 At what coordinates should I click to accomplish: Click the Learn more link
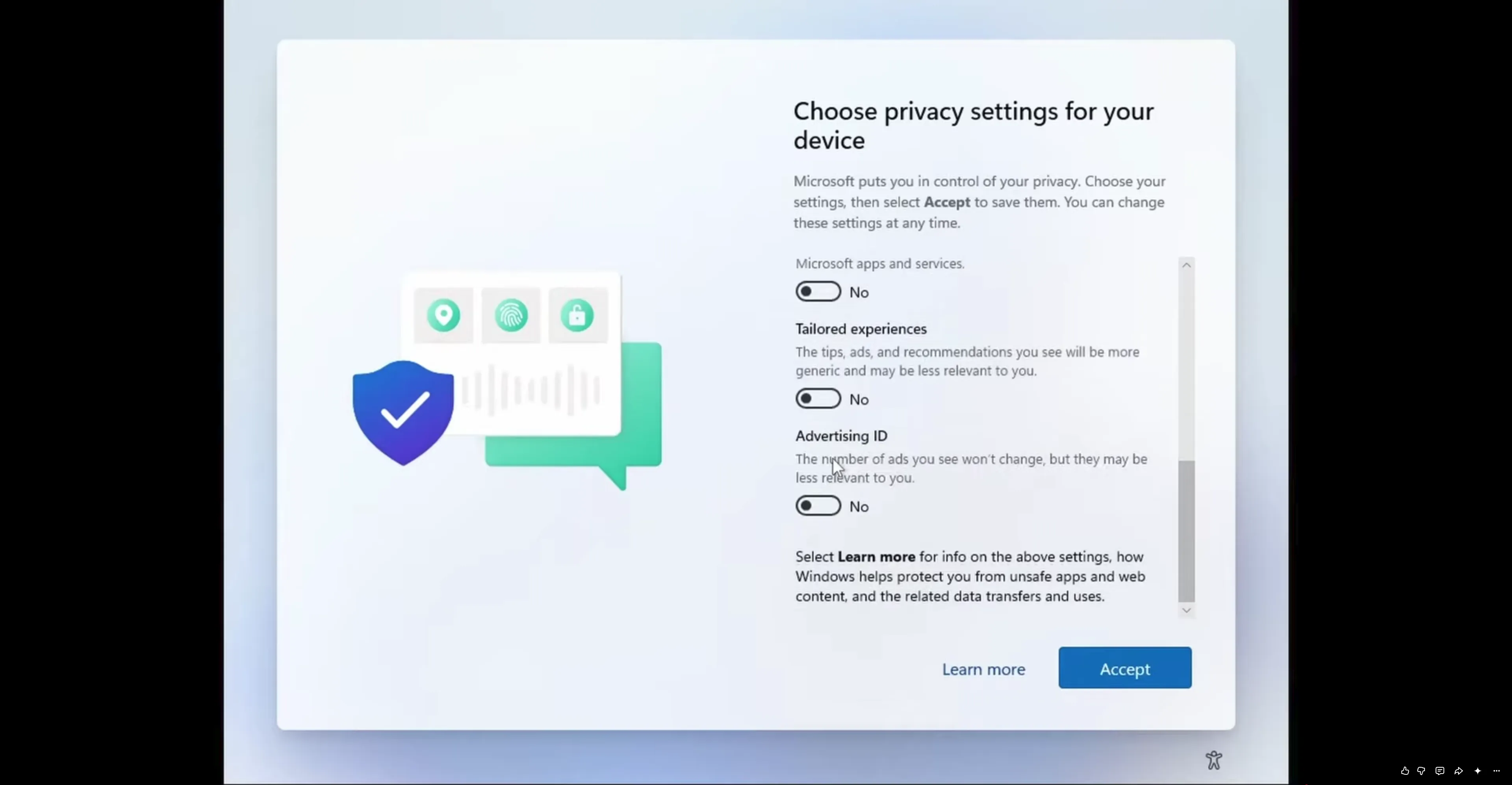pyautogui.click(x=984, y=669)
